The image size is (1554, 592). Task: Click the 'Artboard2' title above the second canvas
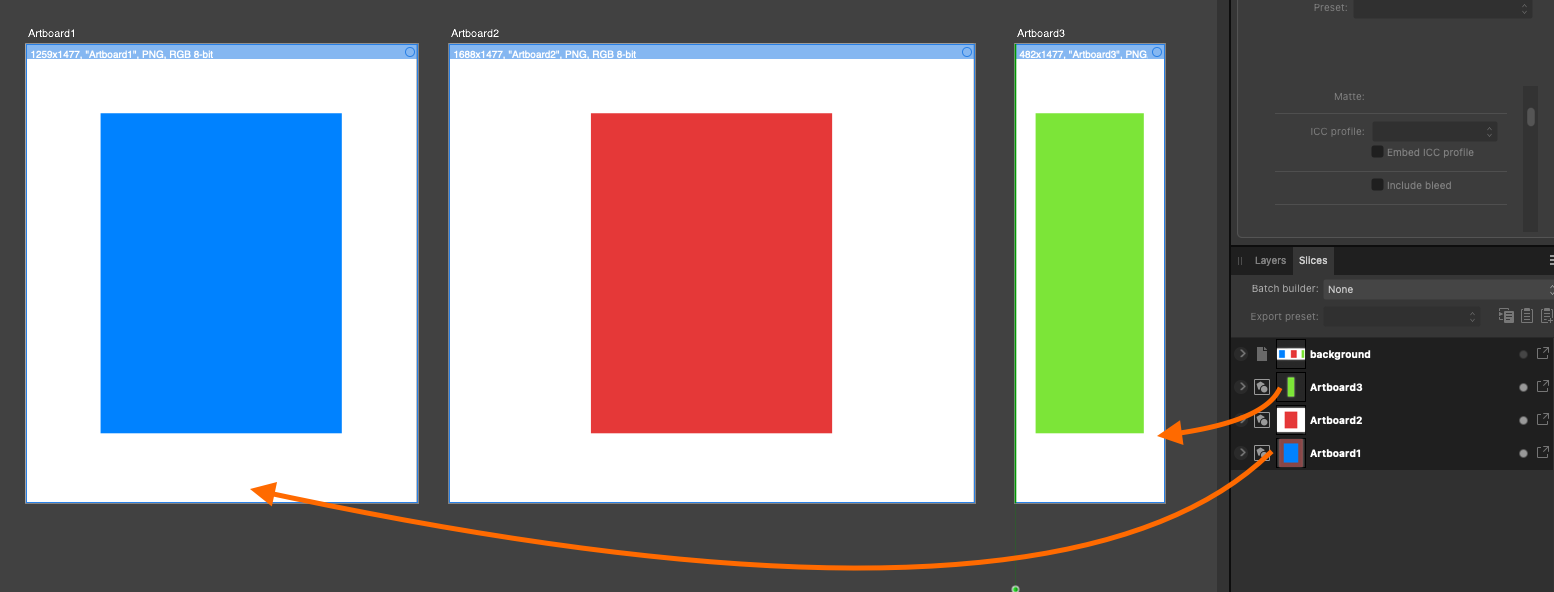click(x=475, y=34)
